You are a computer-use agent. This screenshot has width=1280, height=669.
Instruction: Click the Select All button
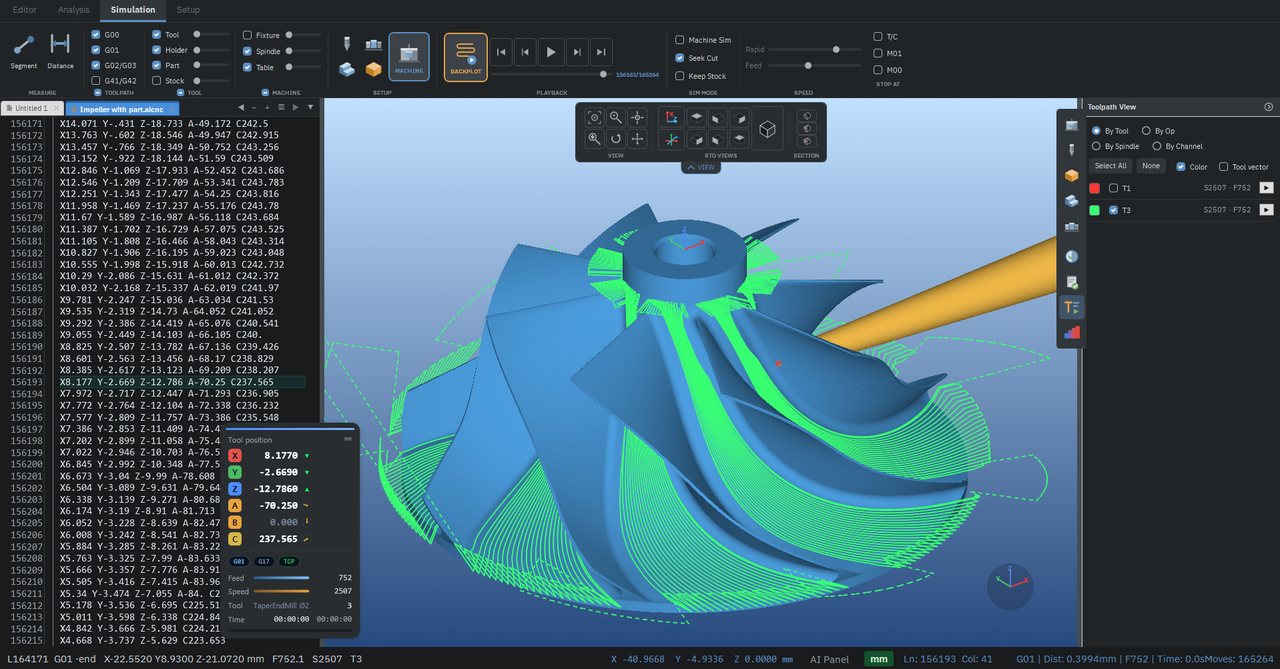[x=1110, y=166]
